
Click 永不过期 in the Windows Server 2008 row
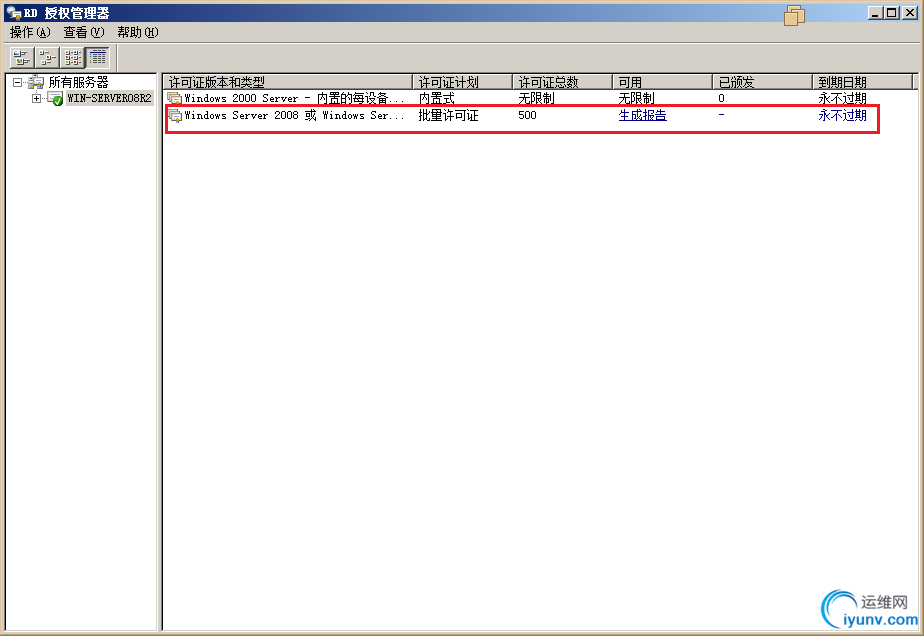pyautogui.click(x=843, y=116)
